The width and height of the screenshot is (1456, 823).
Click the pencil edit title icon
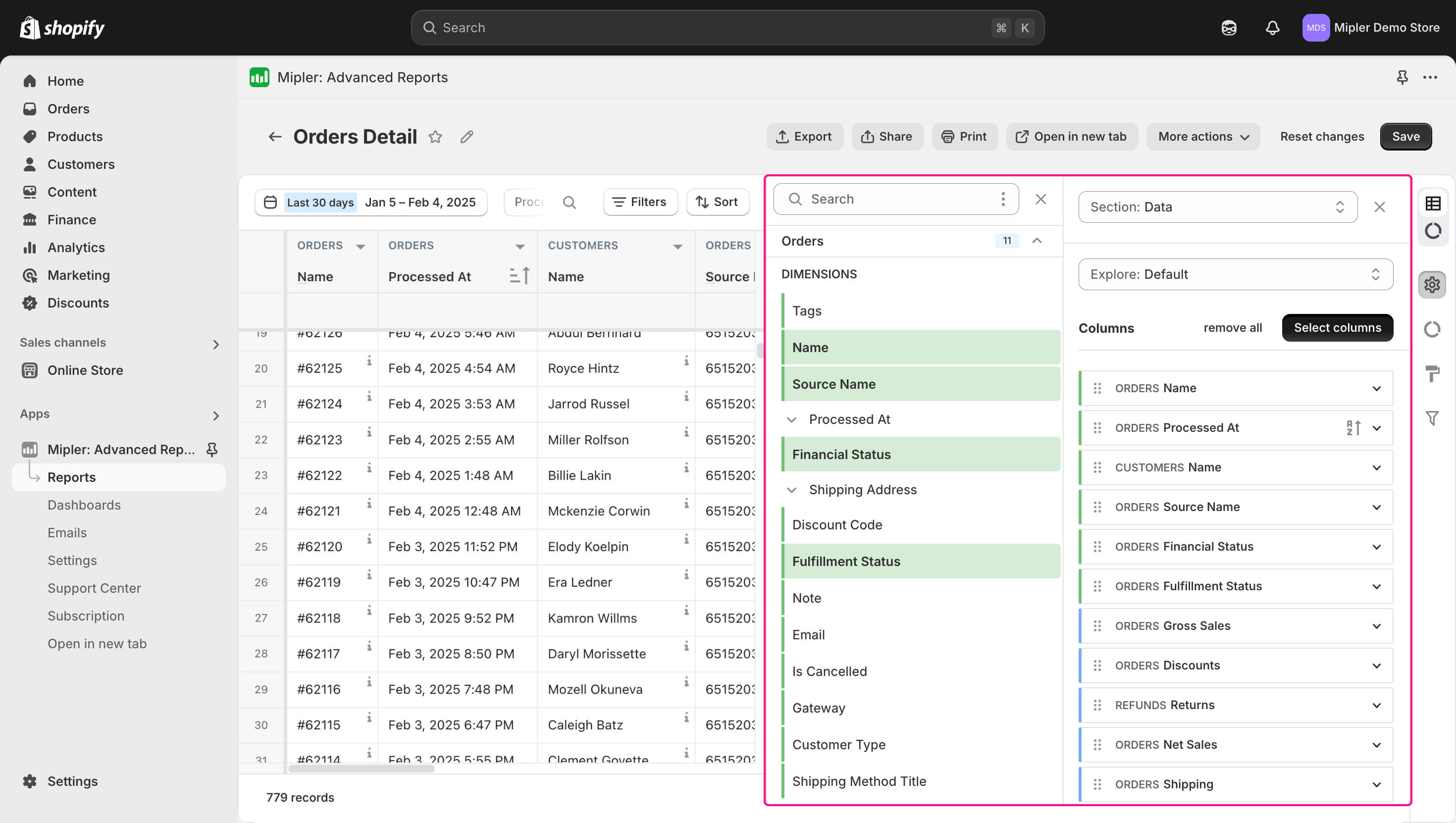point(467,137)
